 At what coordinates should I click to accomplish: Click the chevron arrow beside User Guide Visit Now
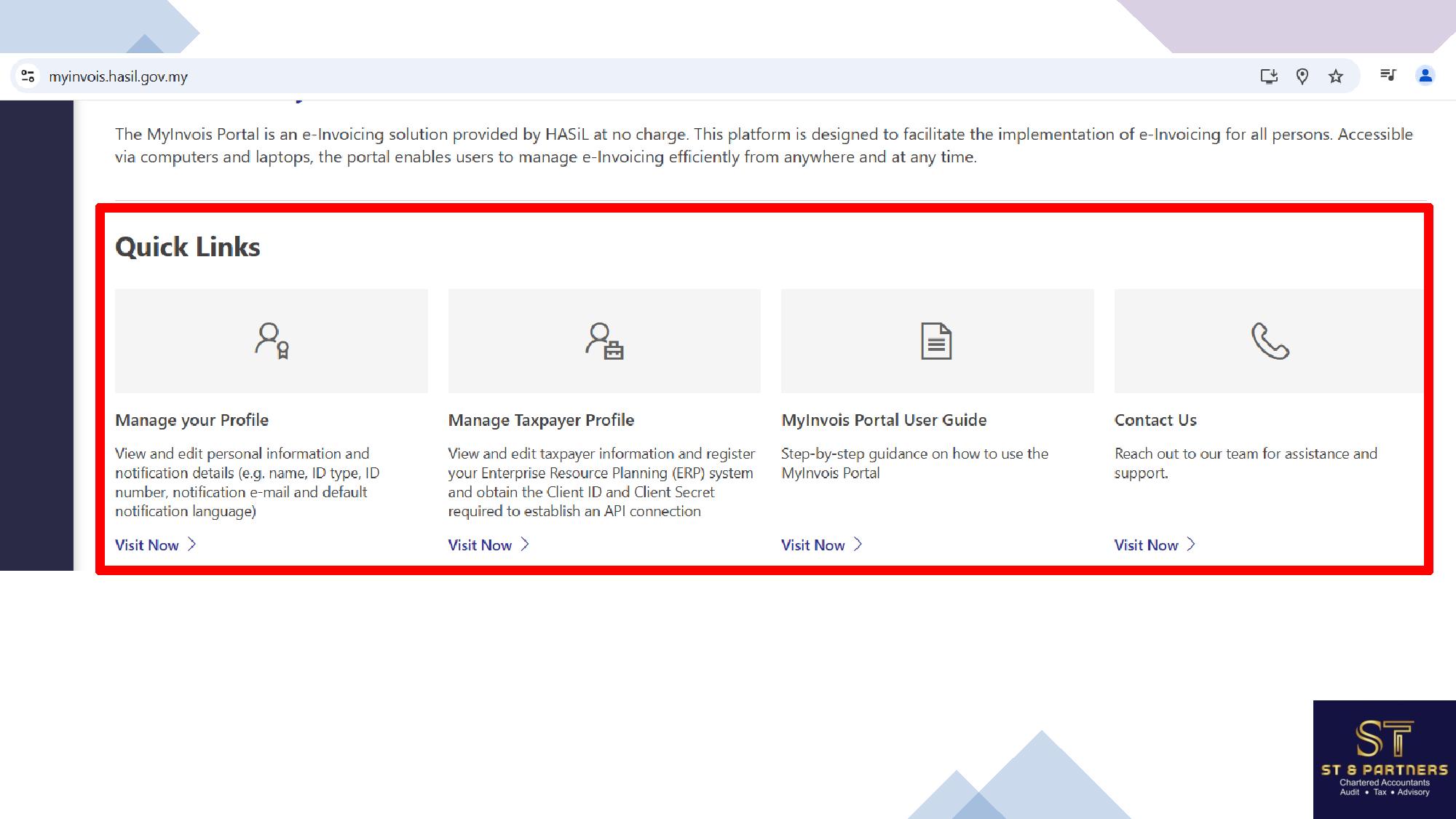[858, 544]
